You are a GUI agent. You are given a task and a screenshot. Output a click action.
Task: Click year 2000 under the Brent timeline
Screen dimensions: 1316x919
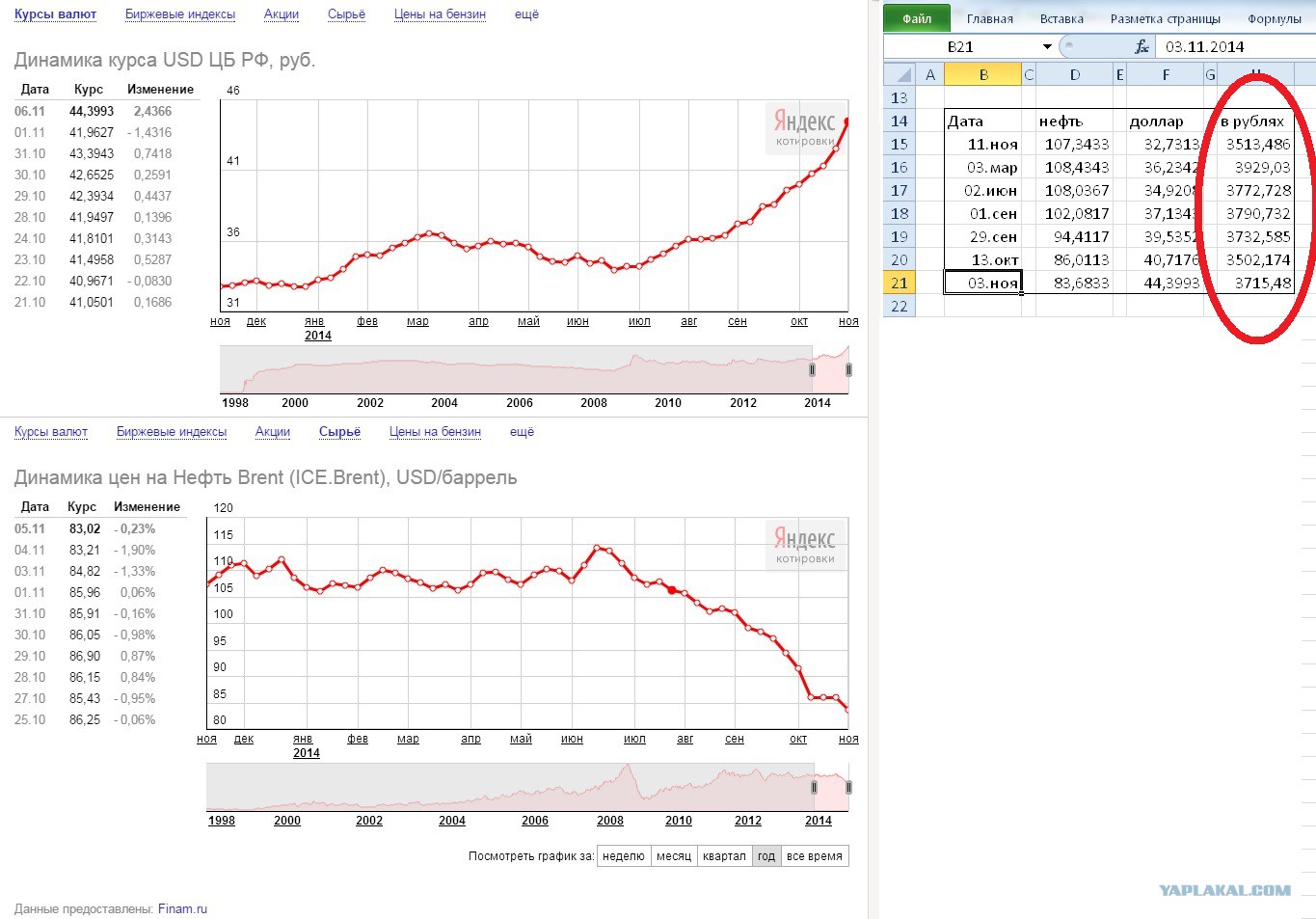pyautogui.click(x=287, y=821)
